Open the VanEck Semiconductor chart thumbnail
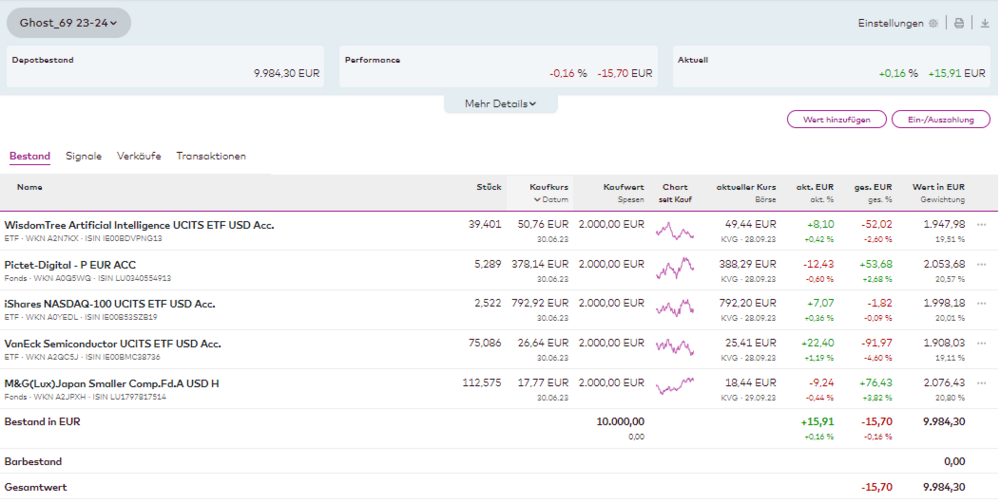This screenshot has height=503, width=1000. [675, 348]
